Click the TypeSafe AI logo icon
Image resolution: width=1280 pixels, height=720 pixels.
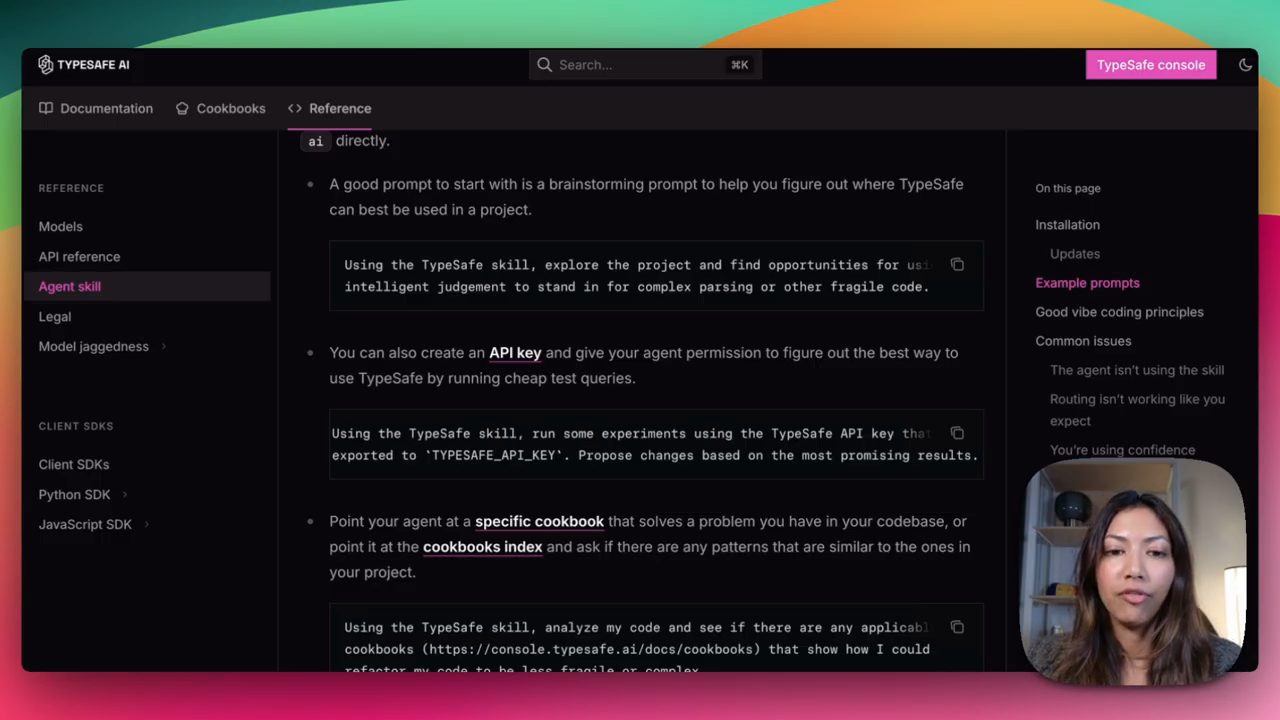pos(45,65)
